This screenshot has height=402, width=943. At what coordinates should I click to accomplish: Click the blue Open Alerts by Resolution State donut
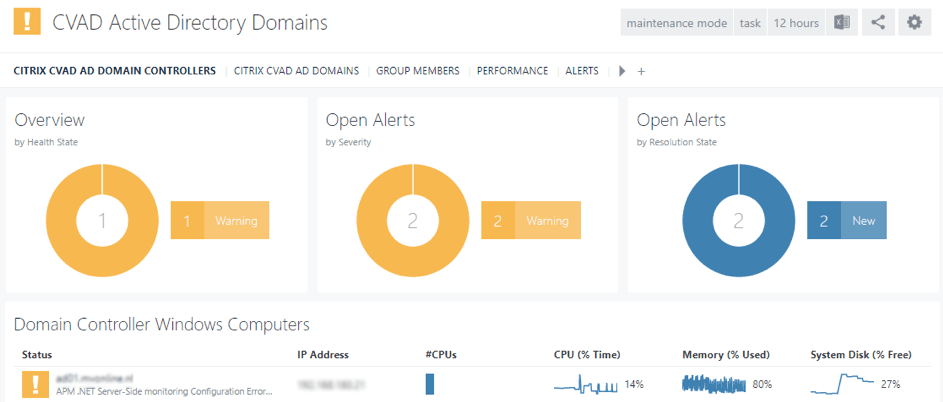pyautogui.click(x=739, y=221)
